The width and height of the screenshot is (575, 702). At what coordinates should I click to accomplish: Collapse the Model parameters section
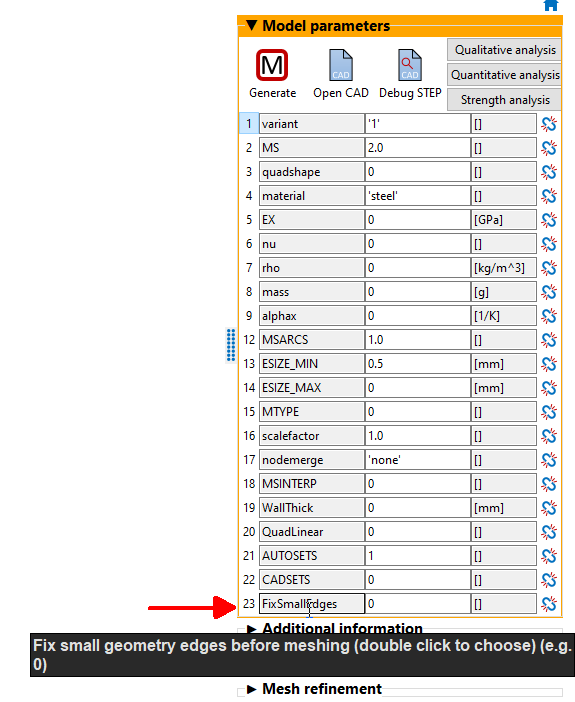click(252, 26)
